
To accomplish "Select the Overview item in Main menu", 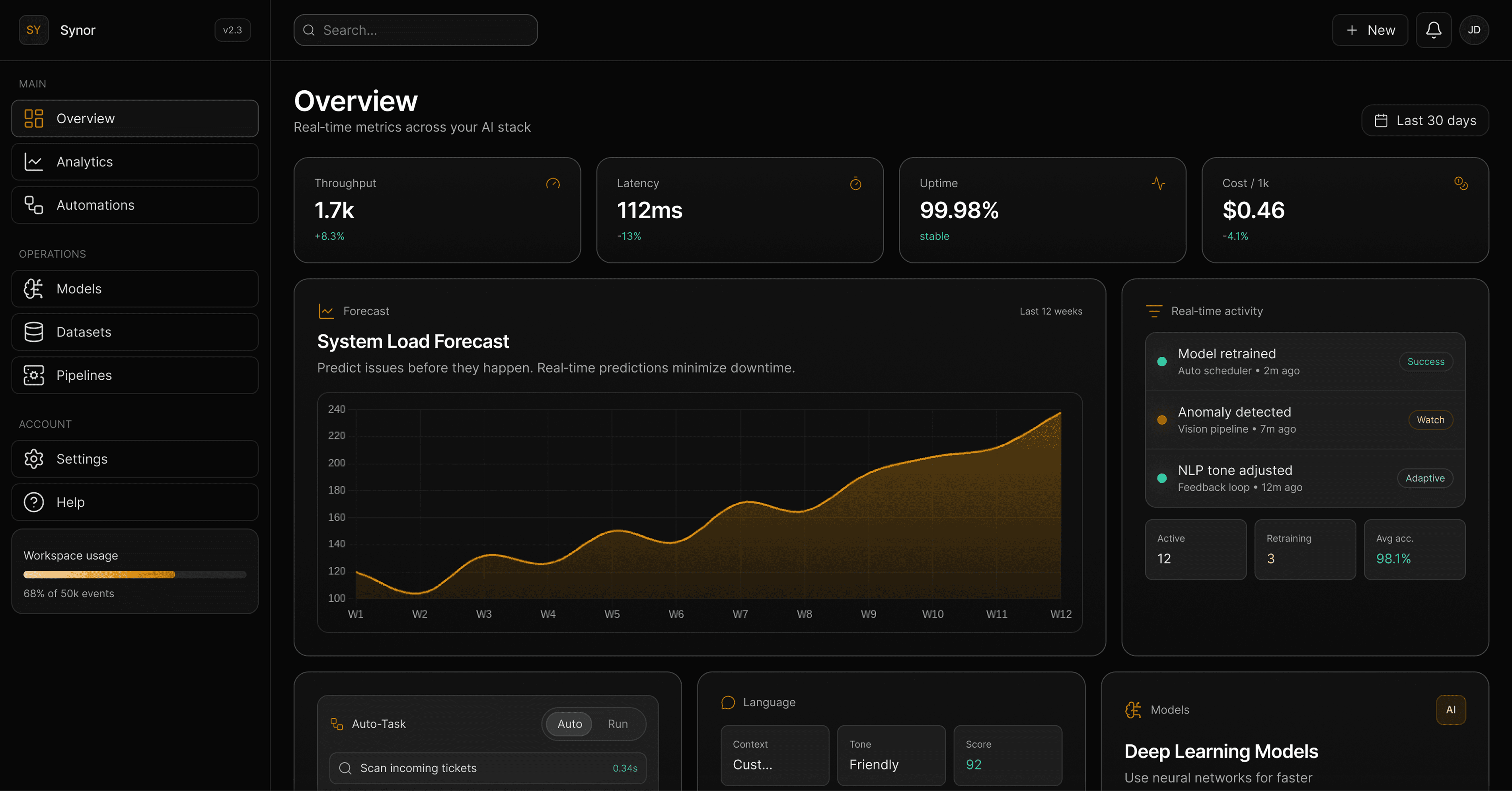I will coord(85,118).
